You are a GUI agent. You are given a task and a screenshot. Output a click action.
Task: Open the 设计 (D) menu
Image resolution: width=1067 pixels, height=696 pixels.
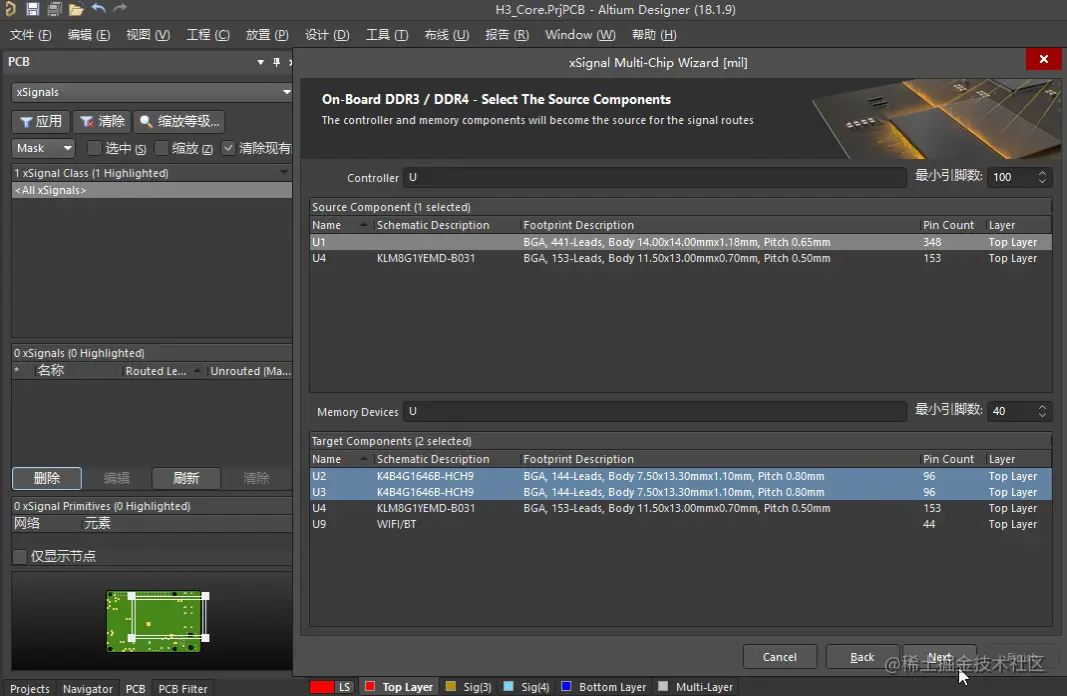(x=327, y=35)
